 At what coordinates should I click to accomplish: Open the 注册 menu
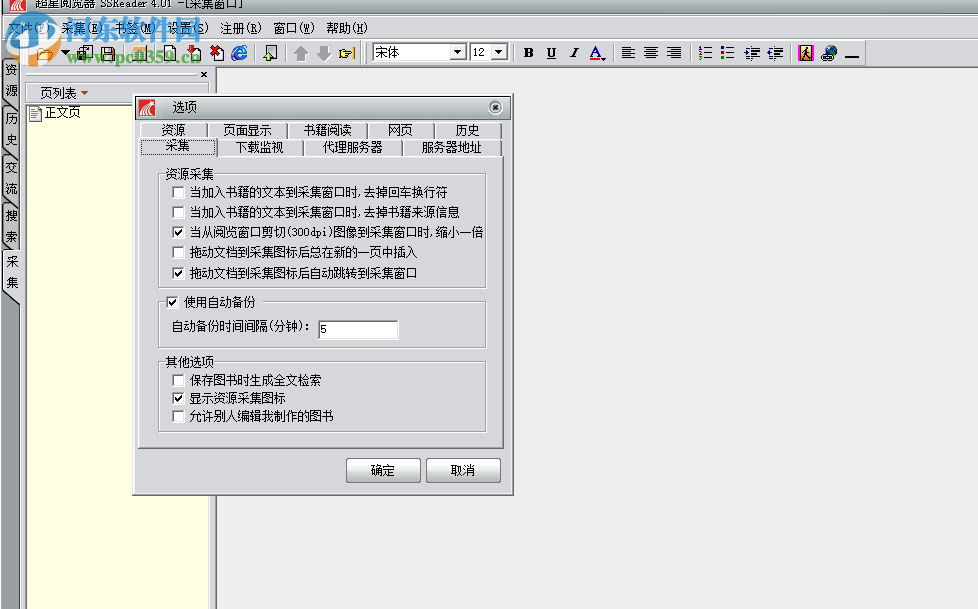[x=241, y=28]
